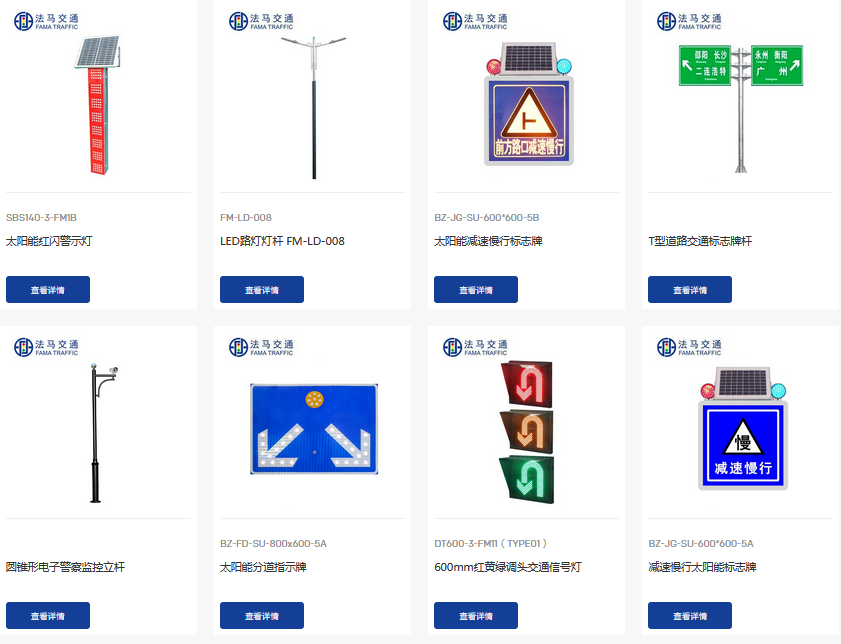The width and height of the screenshot is (841, 644).
Task: Open the red solar flashing warning light image
Action: pos(98,105)
